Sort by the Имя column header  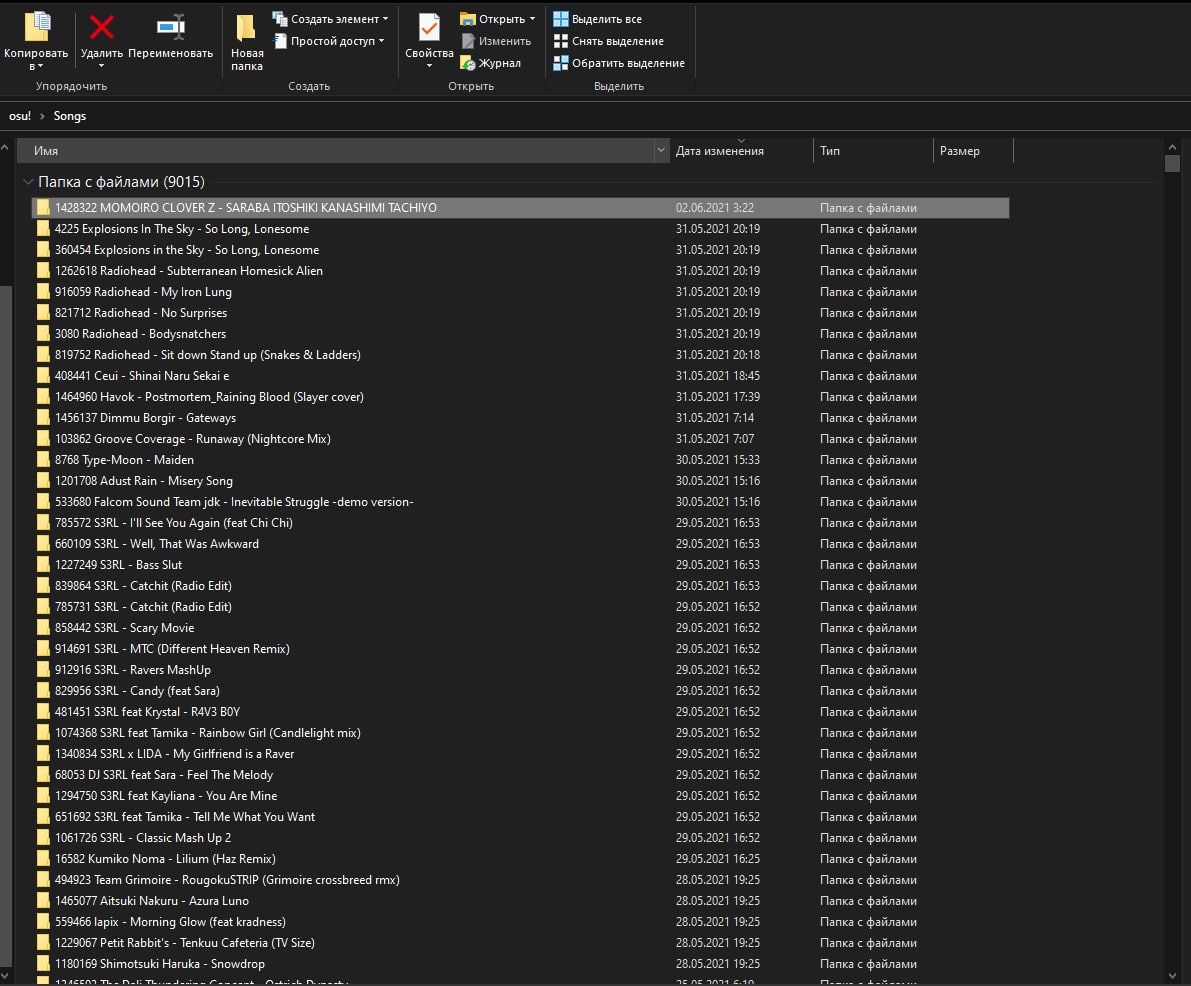[x=335, y=150]
